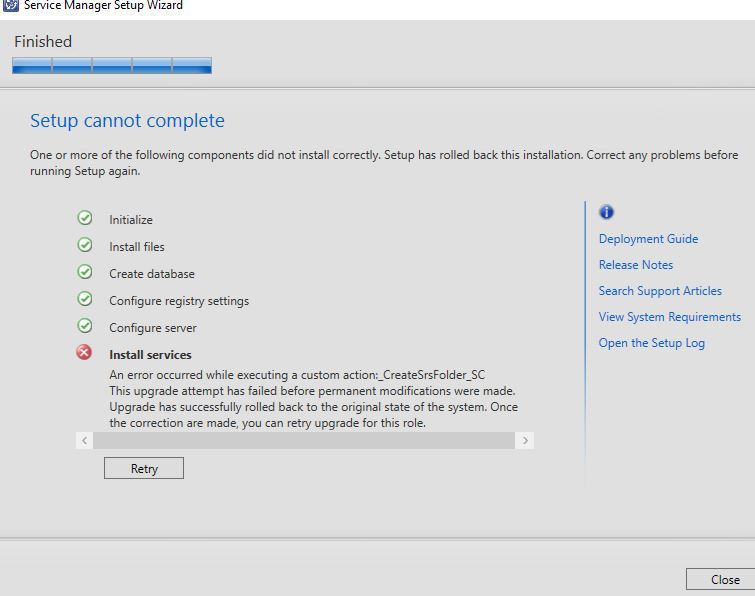Click the Finished progress bar

tap(112, 65)
